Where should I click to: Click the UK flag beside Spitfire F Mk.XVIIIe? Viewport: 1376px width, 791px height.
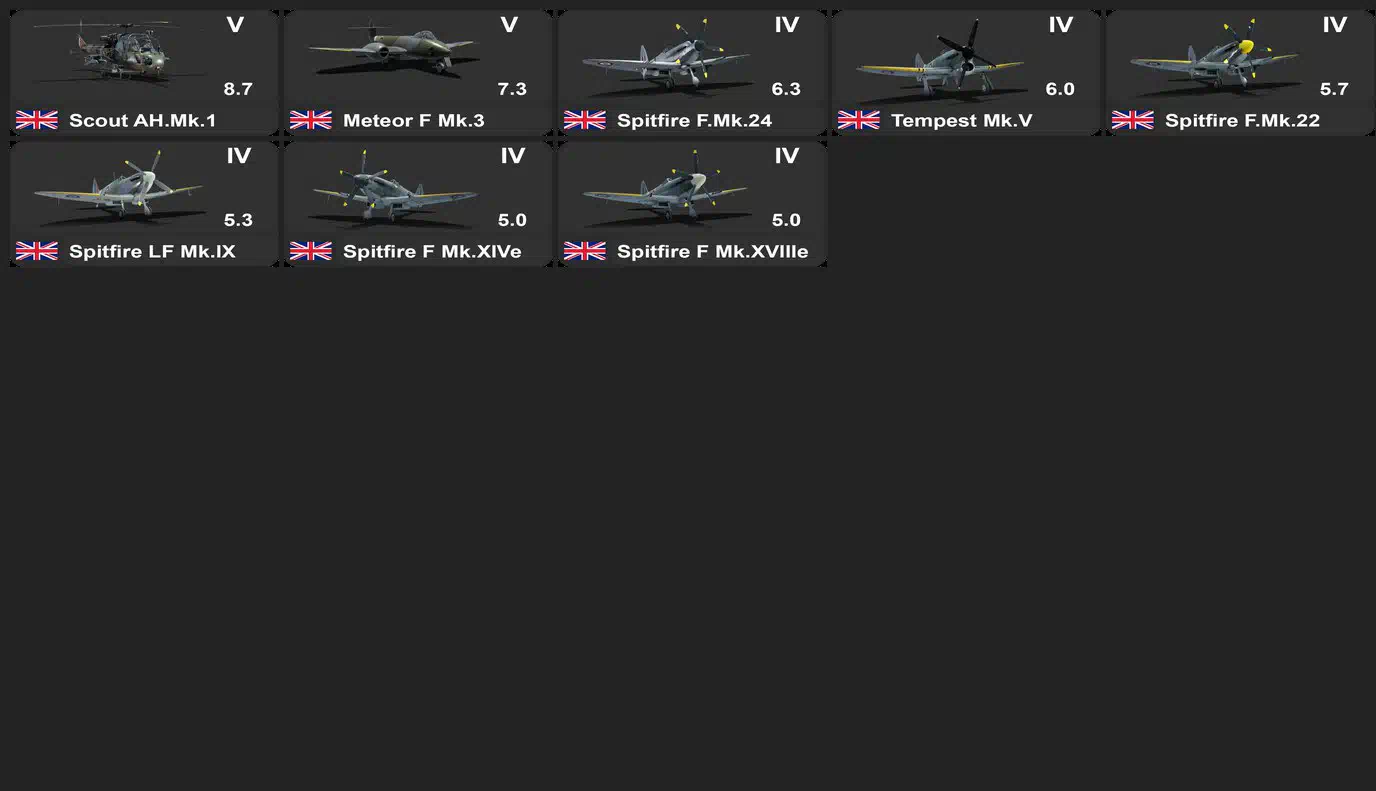(585, 252)
